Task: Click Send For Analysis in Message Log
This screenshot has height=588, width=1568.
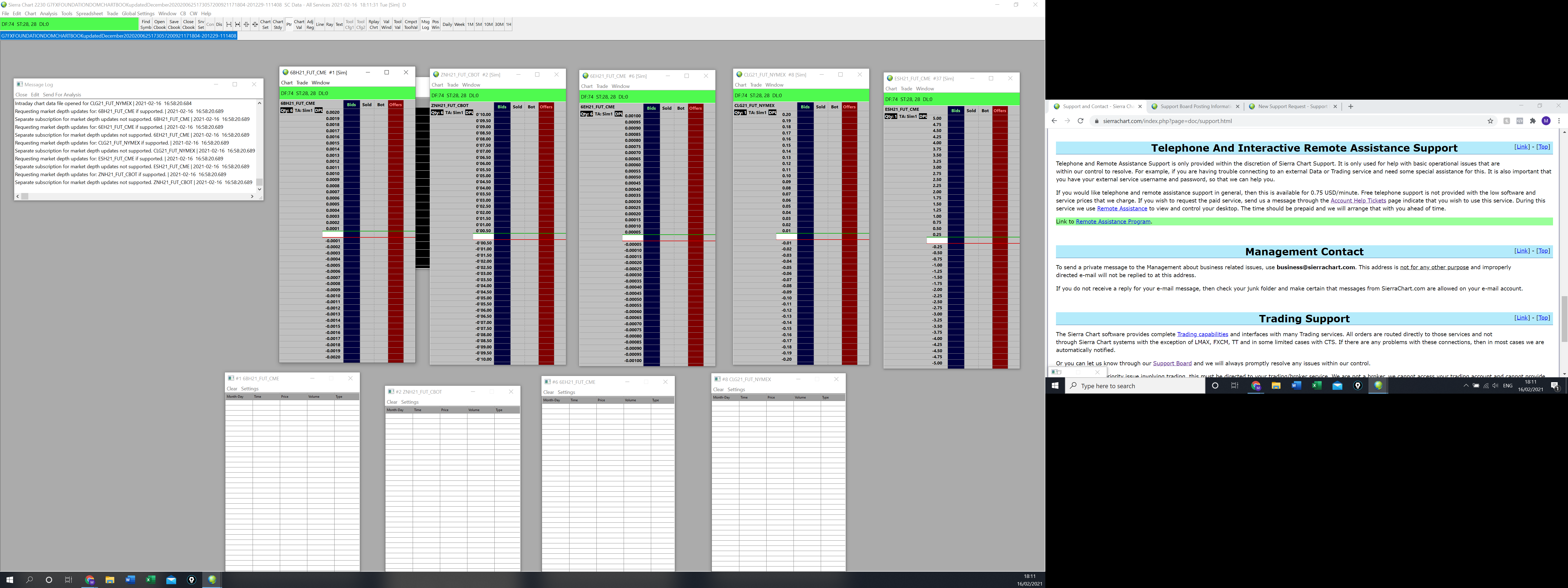Action: 62,94
